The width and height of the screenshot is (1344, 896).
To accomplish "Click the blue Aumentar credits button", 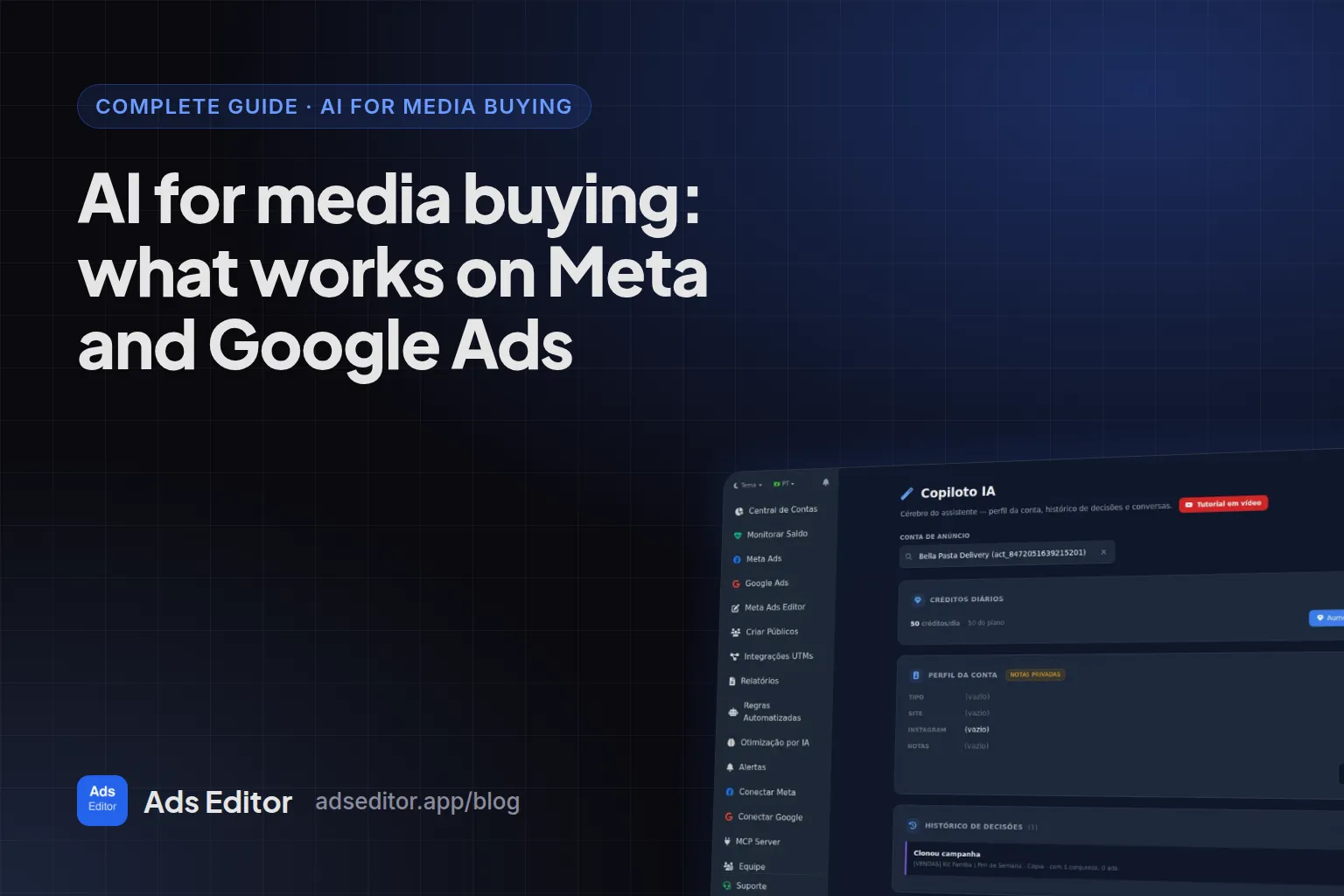I will [1326, 618].
